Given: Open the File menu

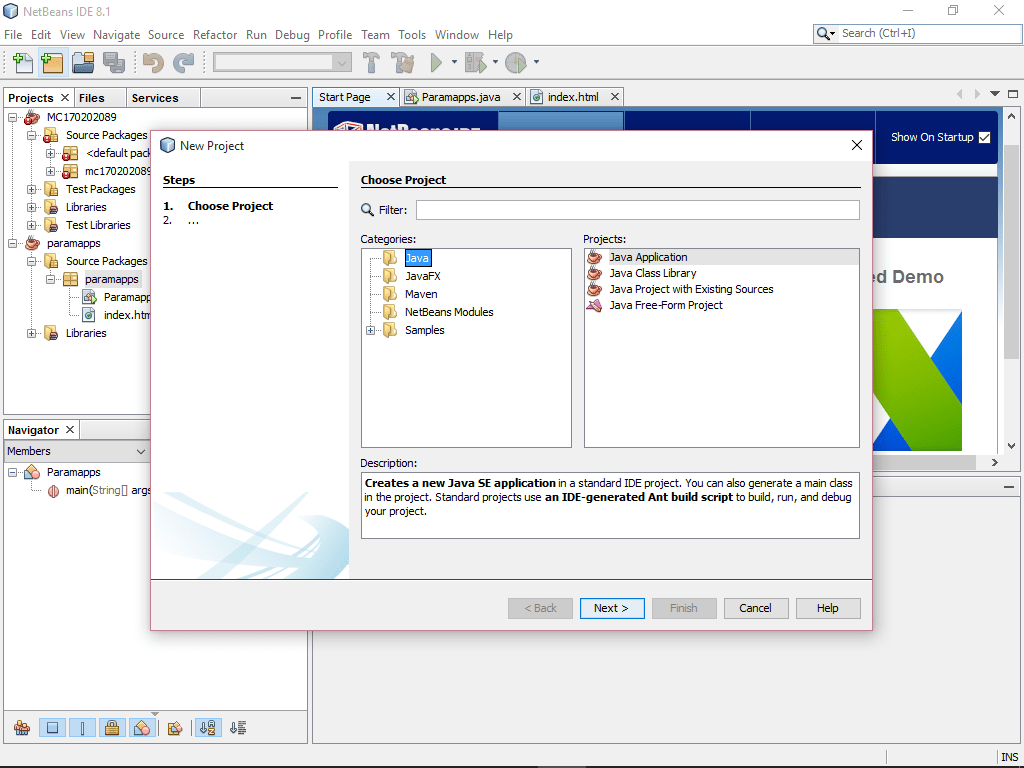Looking at the screenshot, I should (13, 35).
